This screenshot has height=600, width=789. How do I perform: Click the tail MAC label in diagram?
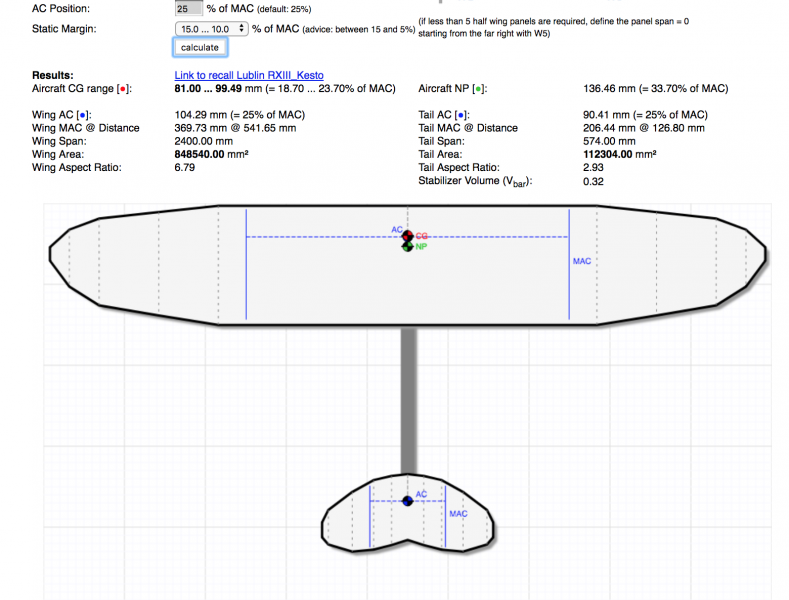point(458,514)
